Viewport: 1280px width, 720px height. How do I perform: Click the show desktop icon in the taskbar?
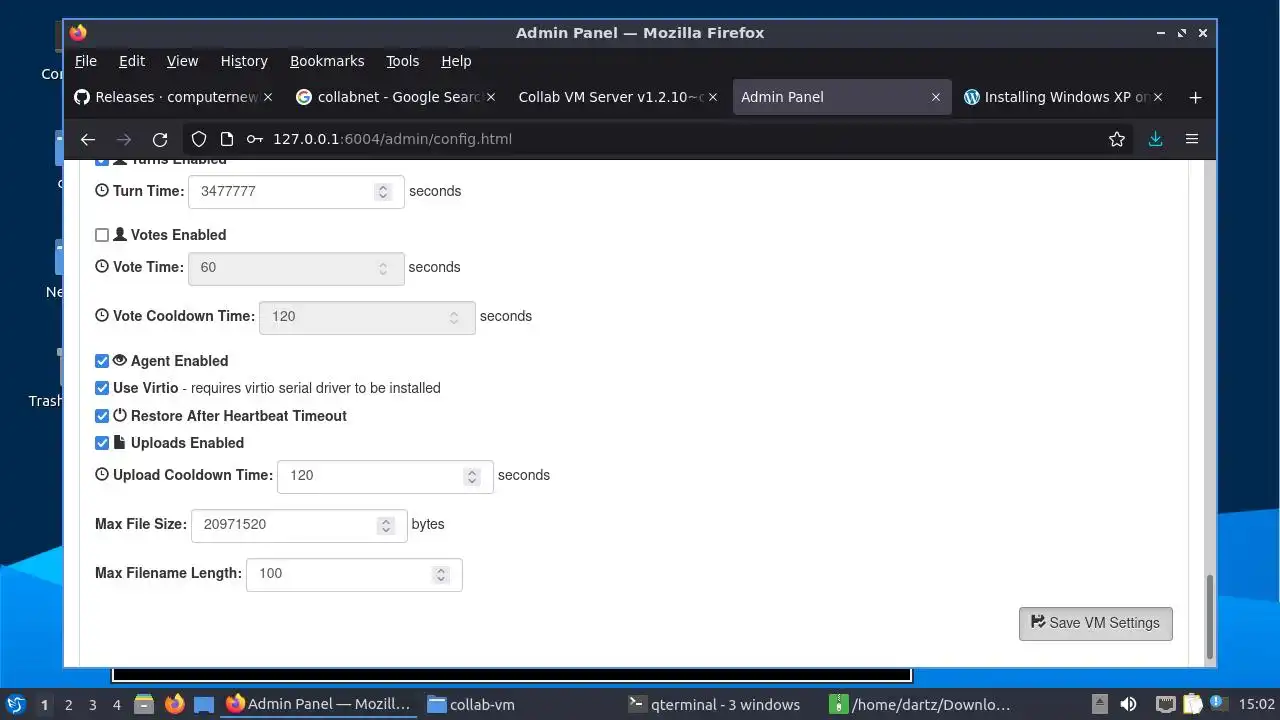point(204,704)
